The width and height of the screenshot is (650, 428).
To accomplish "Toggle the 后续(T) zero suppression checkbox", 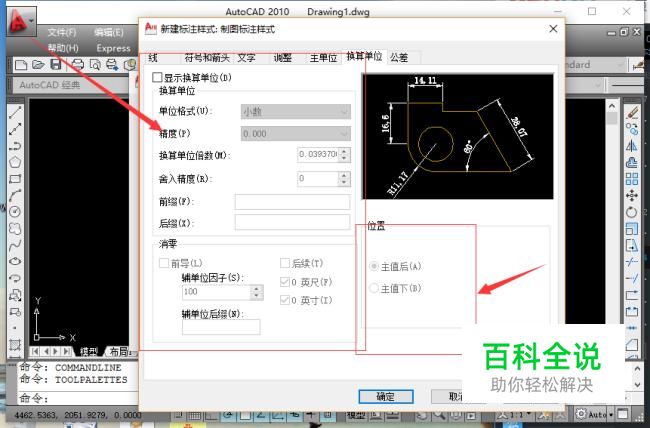I will pos(285,263).
